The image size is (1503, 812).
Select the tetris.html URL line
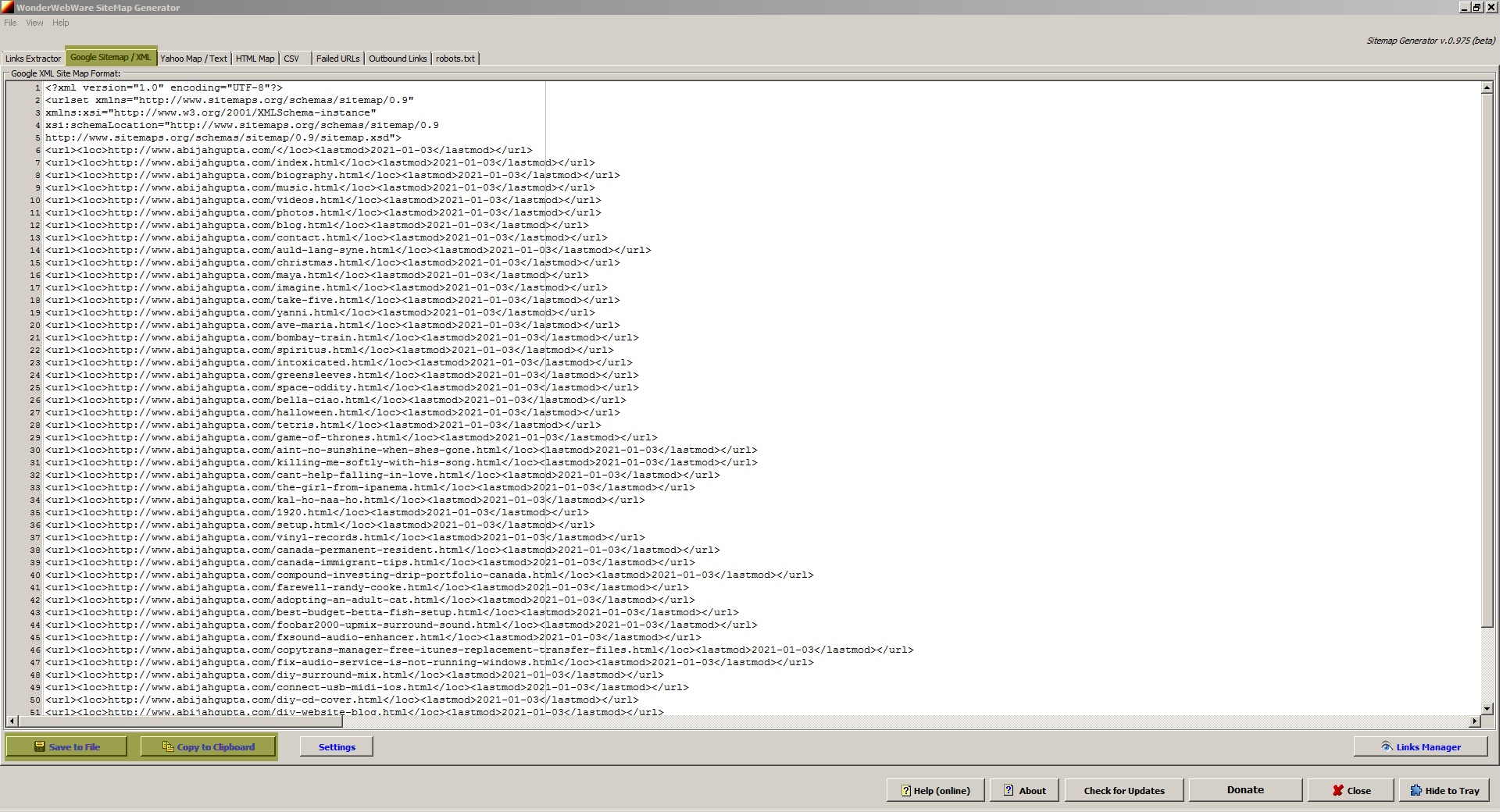(x=323, y=425)
